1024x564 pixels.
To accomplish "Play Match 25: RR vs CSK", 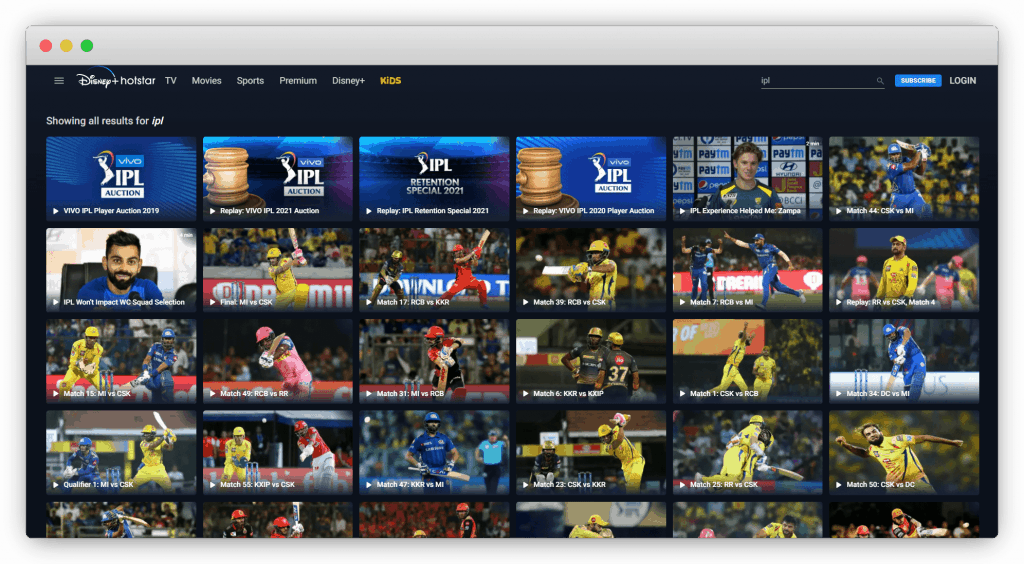I will click(x=747, y=452).
